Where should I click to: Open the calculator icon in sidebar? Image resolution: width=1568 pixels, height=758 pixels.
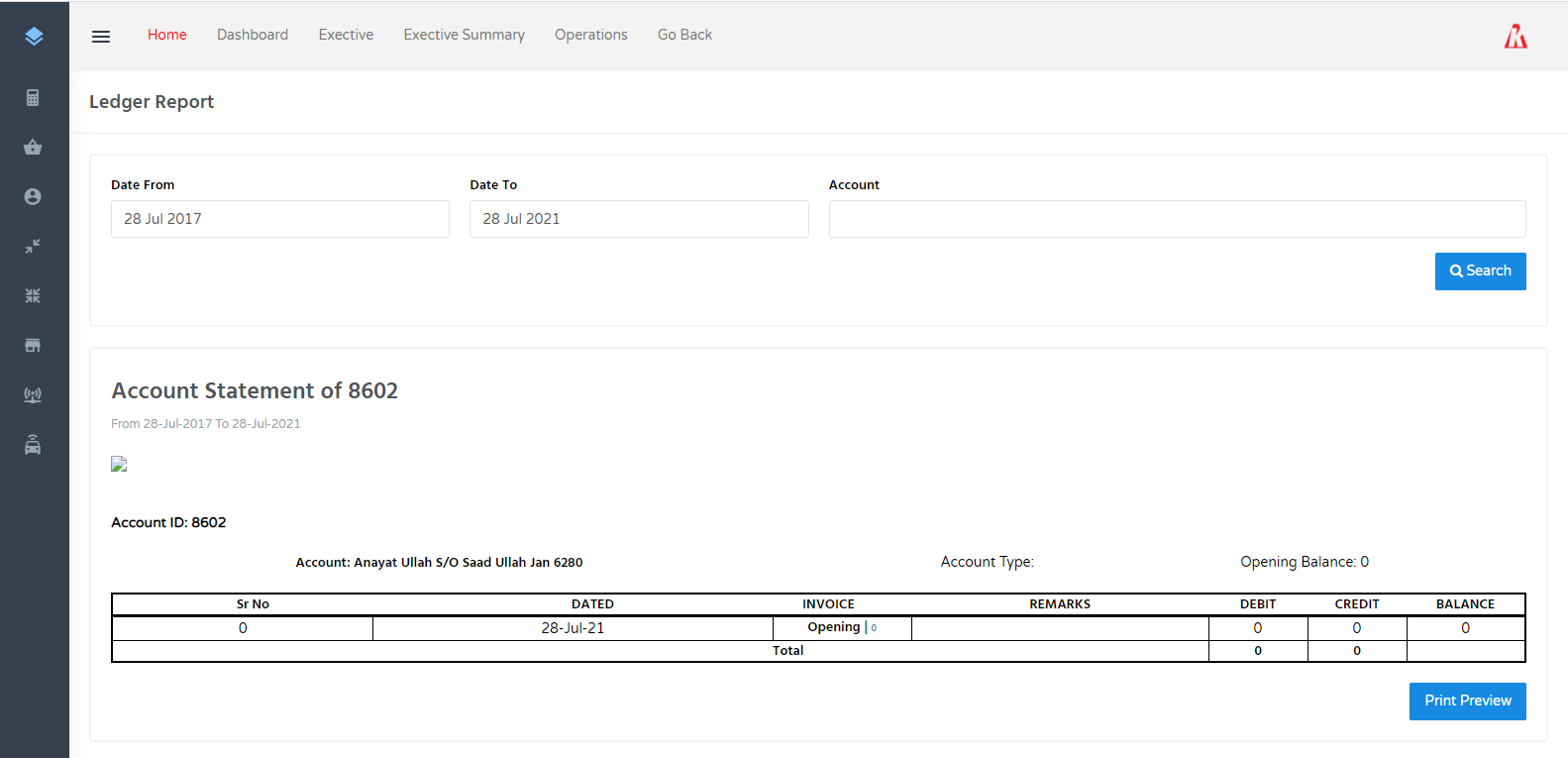point(33,97)
